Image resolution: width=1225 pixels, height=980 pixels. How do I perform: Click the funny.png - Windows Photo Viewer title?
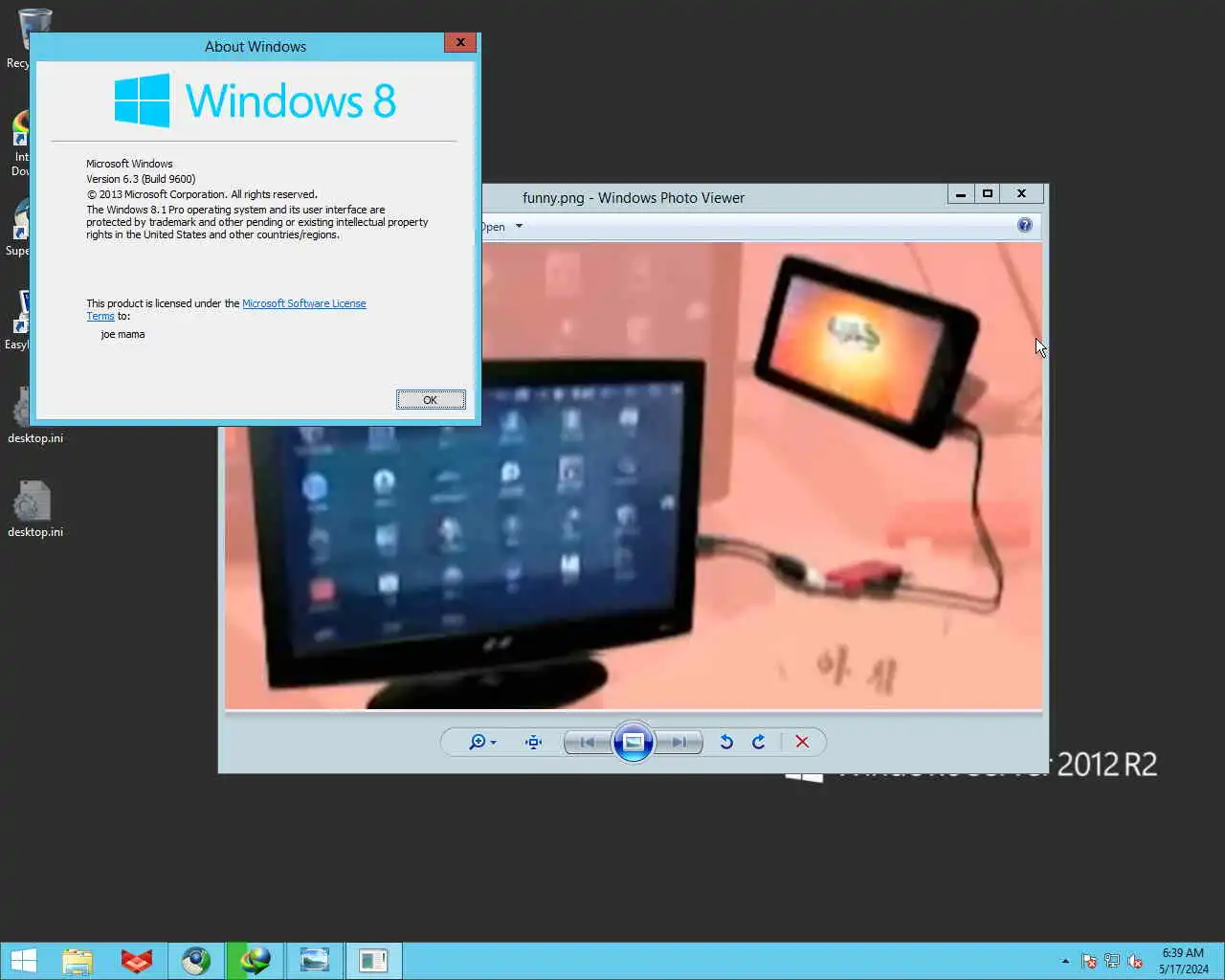point(634,198)
